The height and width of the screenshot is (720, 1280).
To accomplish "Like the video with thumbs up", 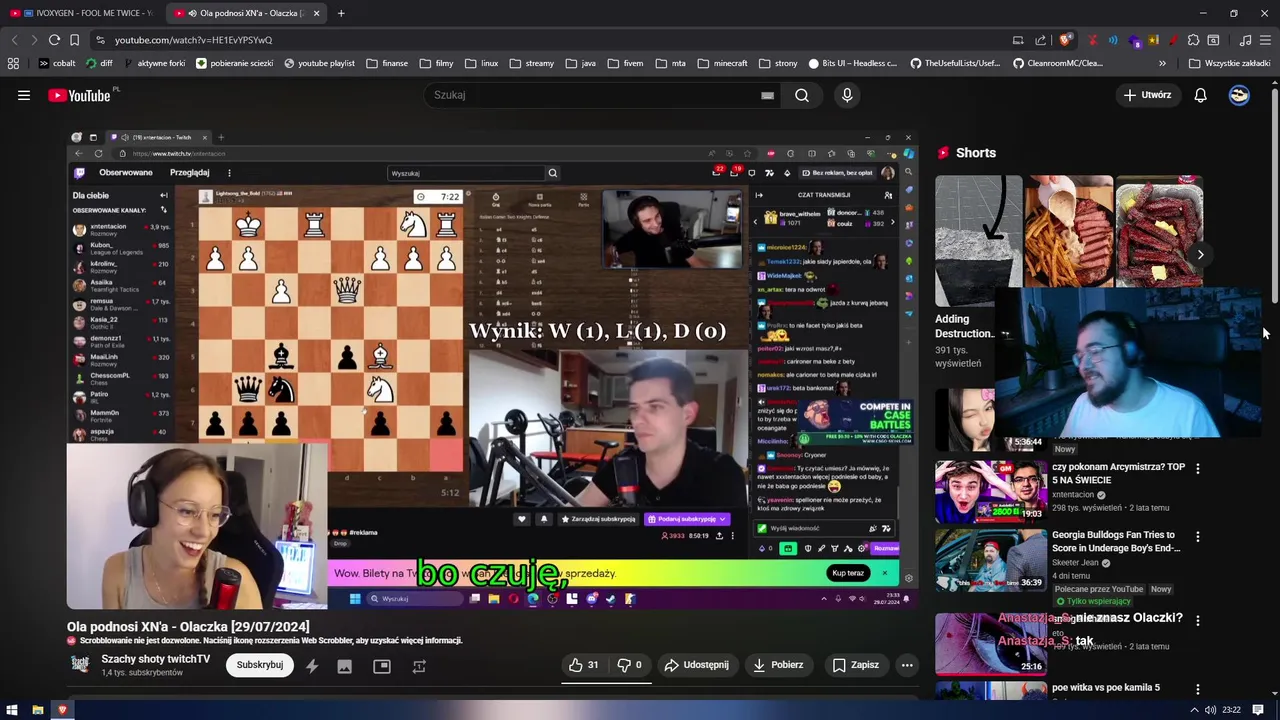I will [584, 665].
